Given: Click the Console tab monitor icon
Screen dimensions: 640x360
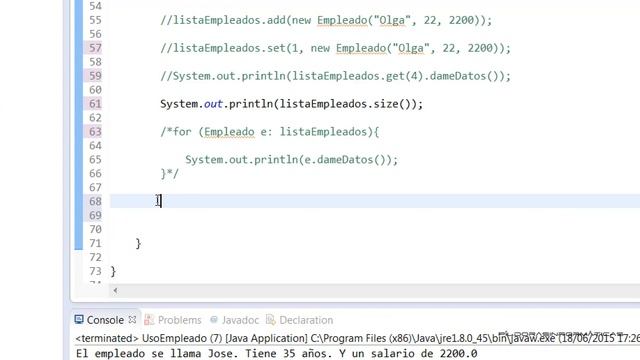Looking at the screenshot, I should 79,320.
